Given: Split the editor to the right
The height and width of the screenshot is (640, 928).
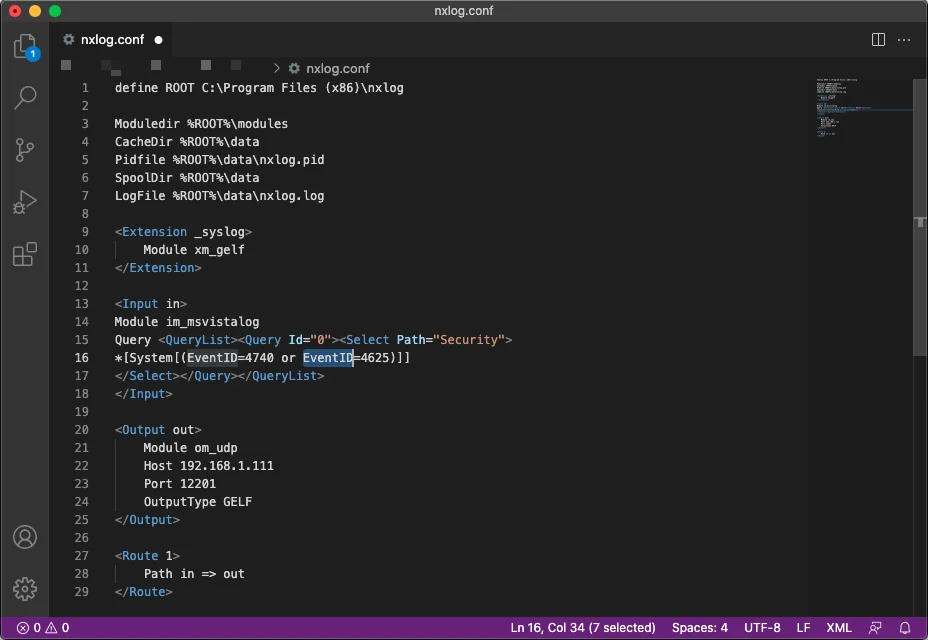Looking at the screenshot, I should click(x=878, y=40).
